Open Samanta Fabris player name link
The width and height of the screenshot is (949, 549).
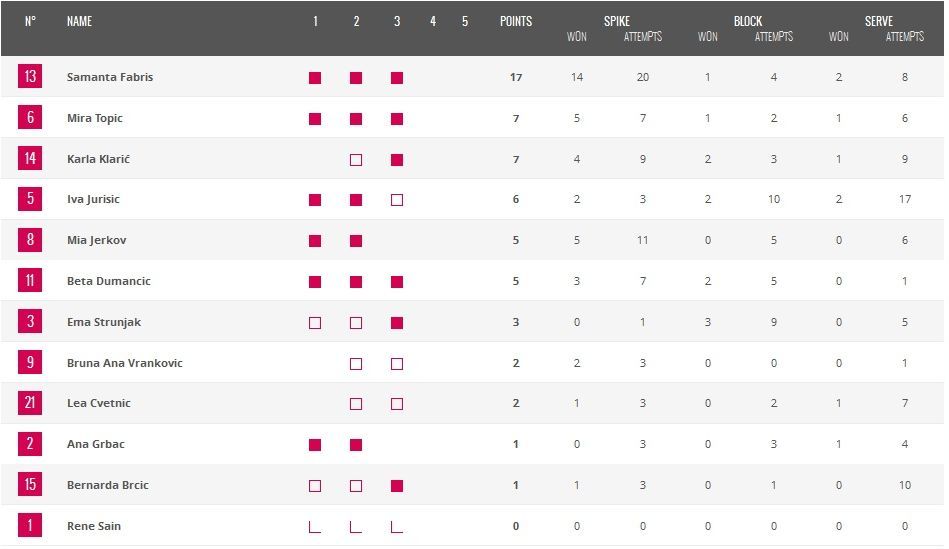point(110,77)
